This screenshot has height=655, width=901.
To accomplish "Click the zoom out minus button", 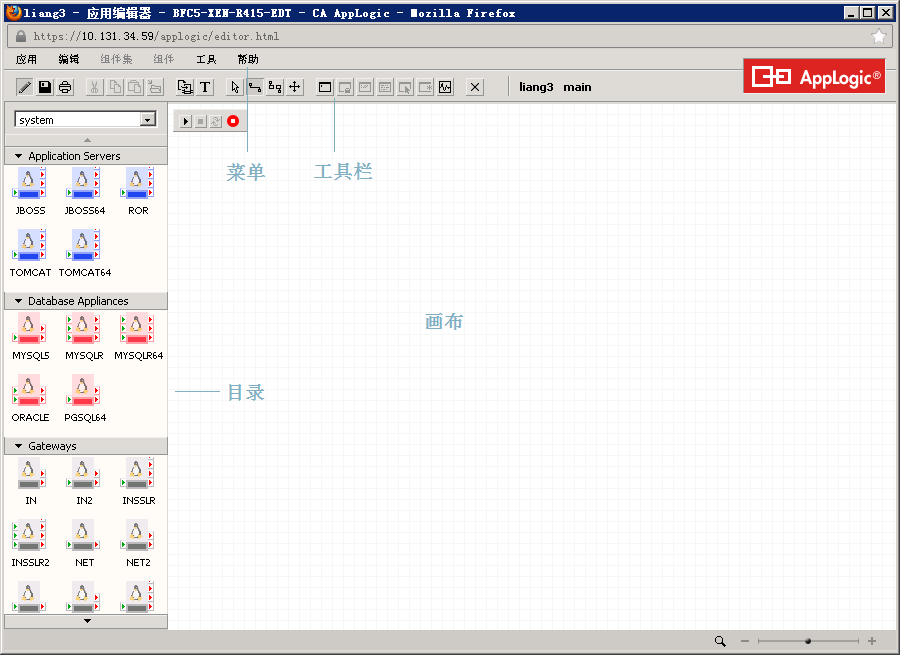I will (x=745, y=641).
